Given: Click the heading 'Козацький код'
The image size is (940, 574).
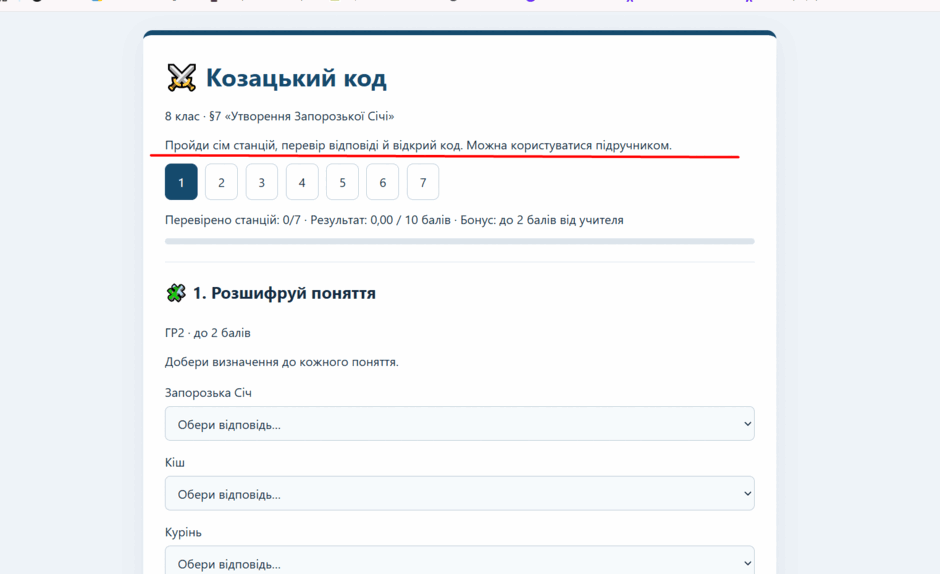Looking at the screenshot, I should tap(296, 78).
